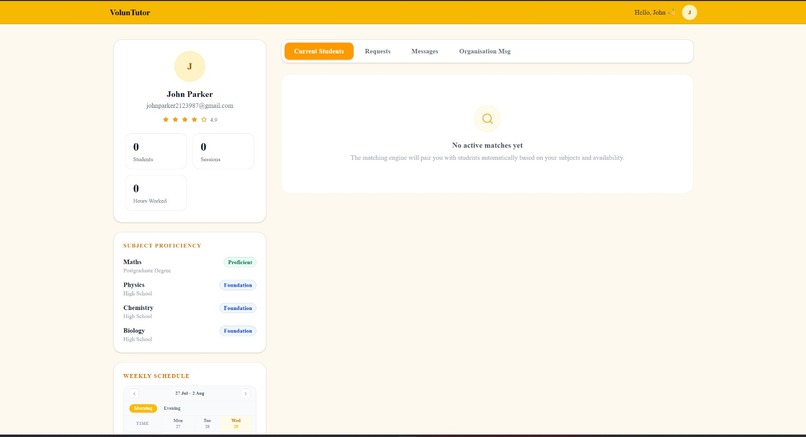Click the Tue 28 column header
The image size is (806, 437).
207,423
